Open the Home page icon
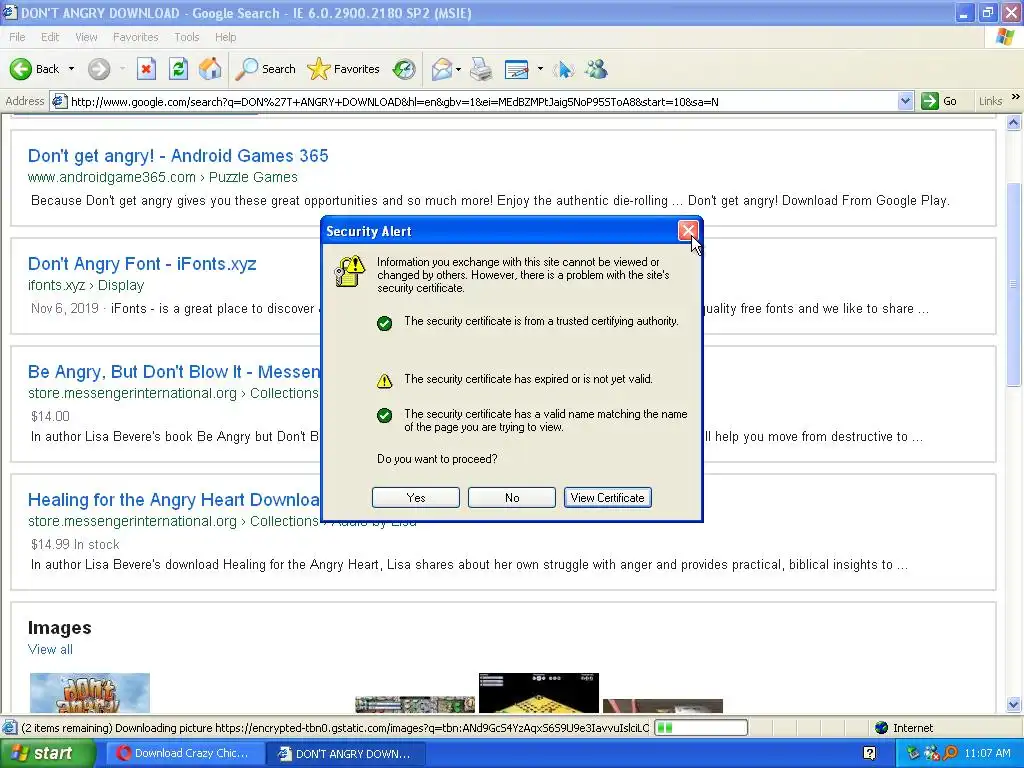 coord(210,69)
